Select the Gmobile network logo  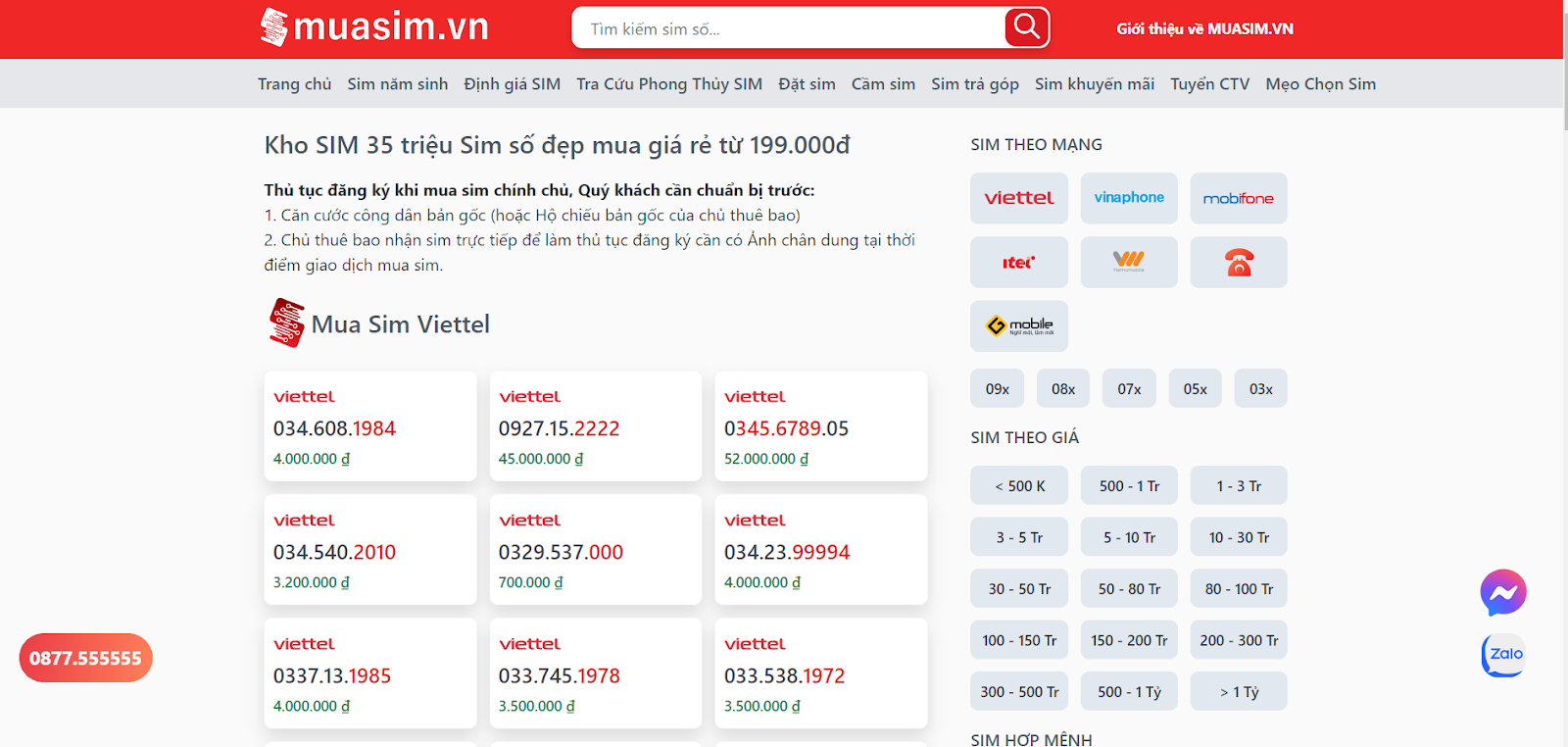pyautogui.click(x=1019, y=325)
